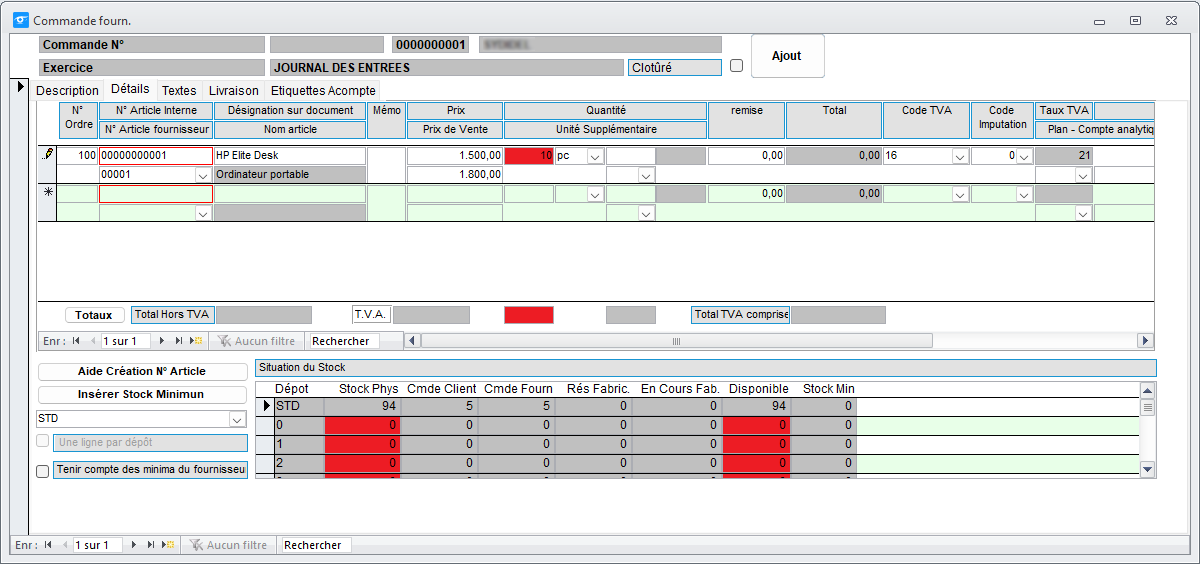Click the red quantity field showing 10
The image size is (1200, 564).
[x=529, y=156]
